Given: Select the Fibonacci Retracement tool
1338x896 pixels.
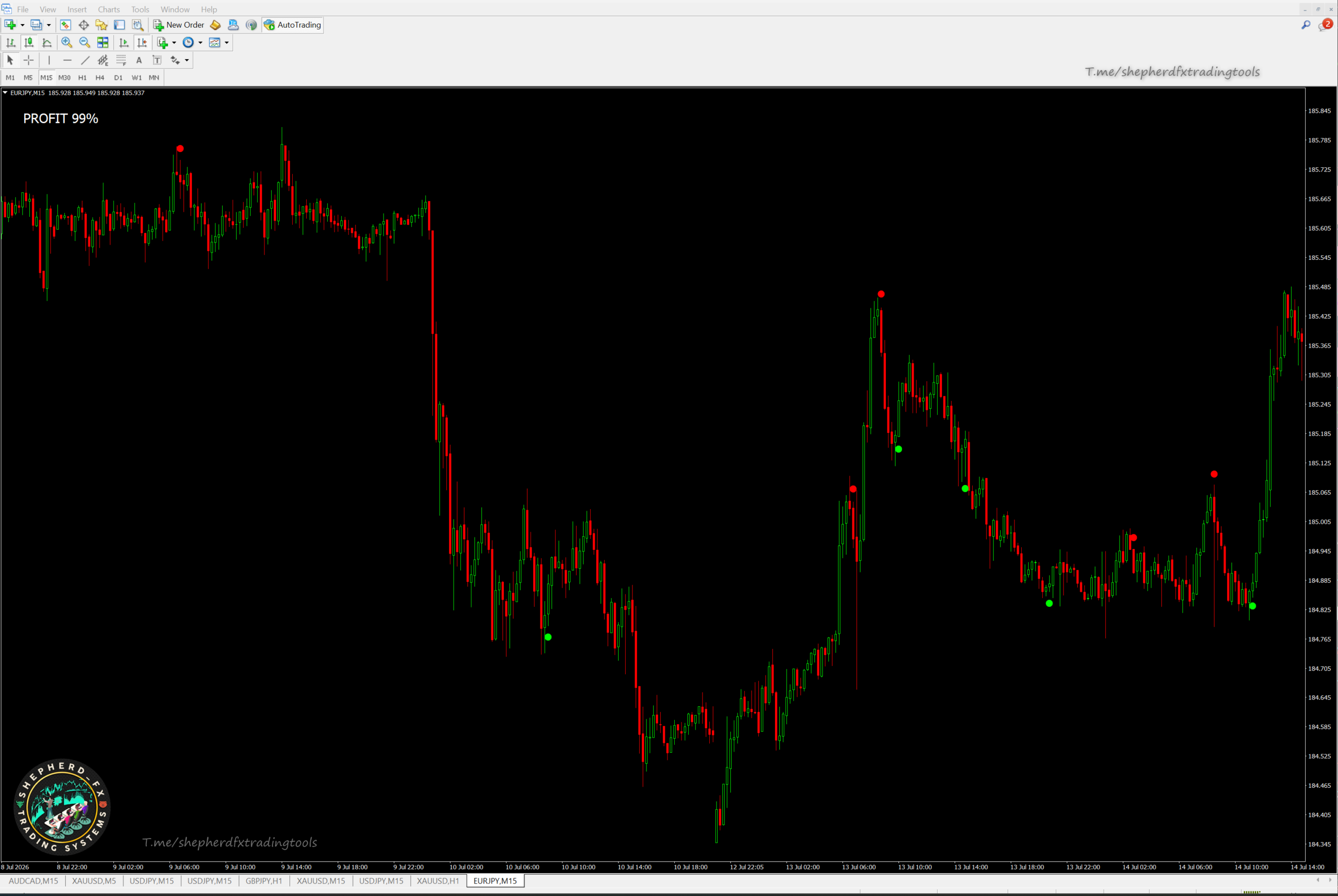Looking at the screenshot, I should [121, 60].
